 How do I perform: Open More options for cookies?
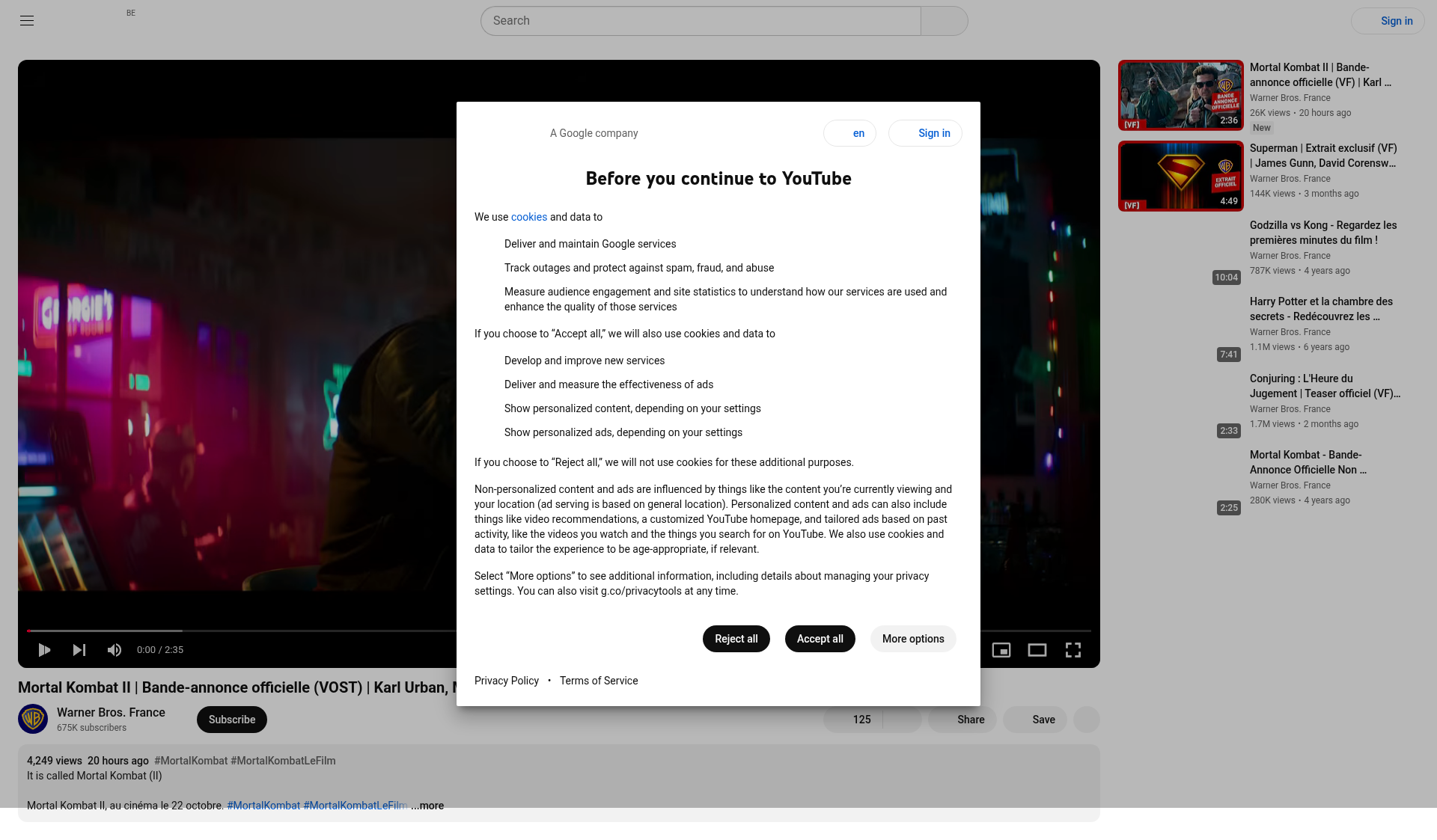coord(913,639)
